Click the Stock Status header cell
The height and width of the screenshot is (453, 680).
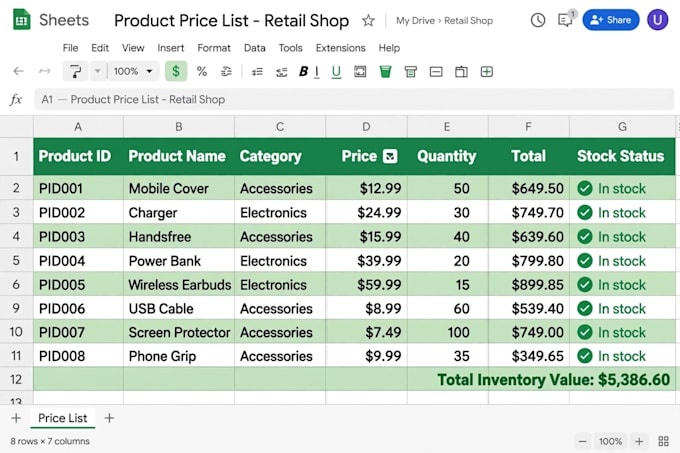tap(622, 156)
